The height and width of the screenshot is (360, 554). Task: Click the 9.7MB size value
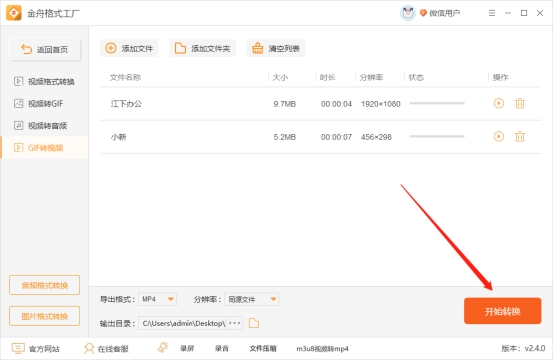(x=284, y=104)
